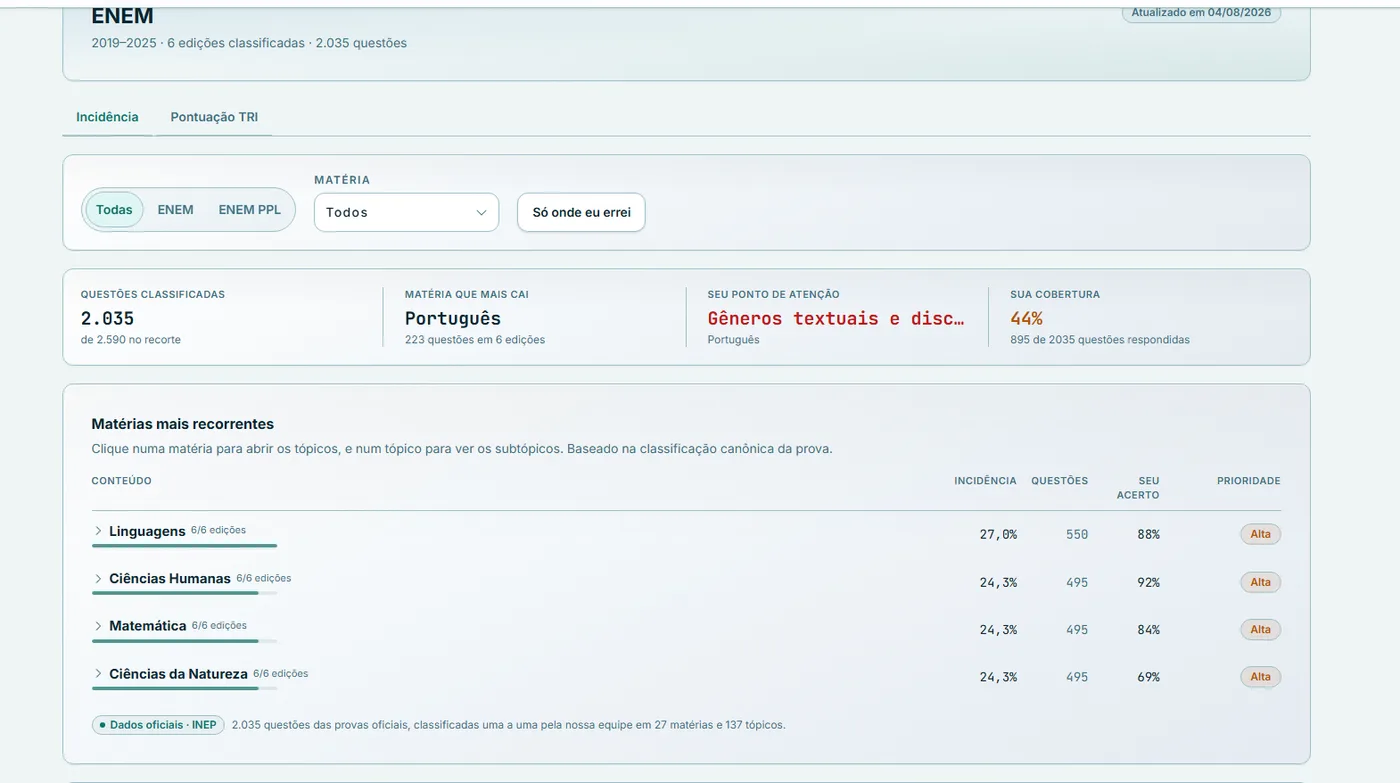Image resolution: width=1400 pixels, height=783 pixels.
Task: Select the Todas exam filter
Action: [114, 210]
